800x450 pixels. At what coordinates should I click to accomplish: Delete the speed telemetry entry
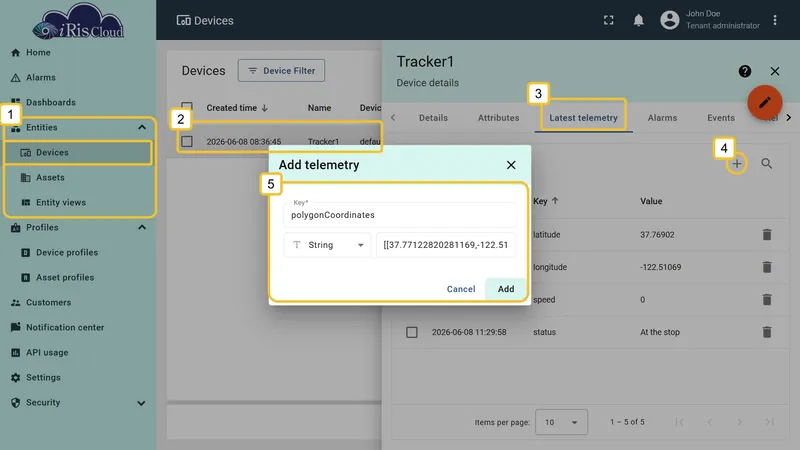(767, 299)
